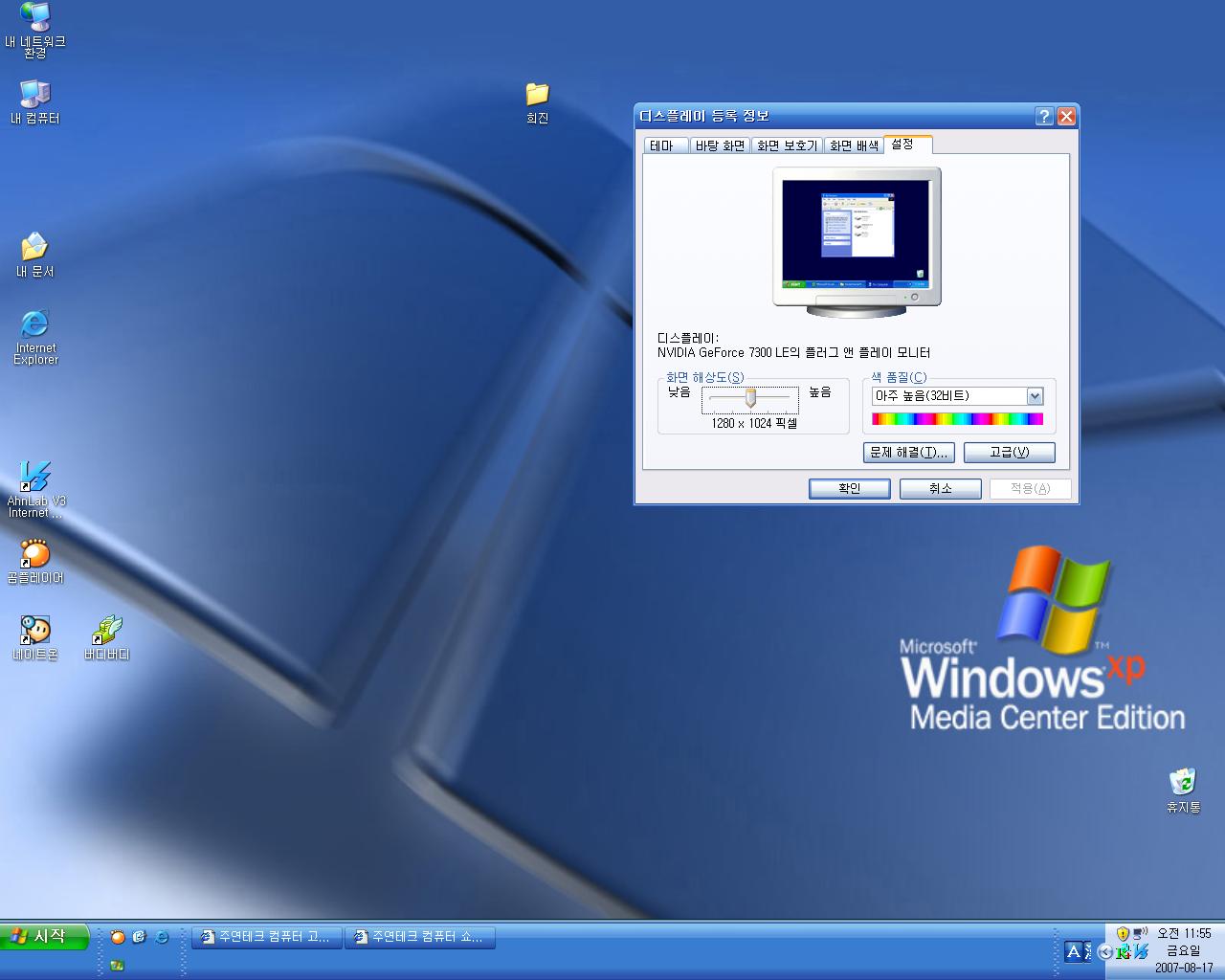Select the 휴지통 recycle bin icon

tap(1184, 791)
